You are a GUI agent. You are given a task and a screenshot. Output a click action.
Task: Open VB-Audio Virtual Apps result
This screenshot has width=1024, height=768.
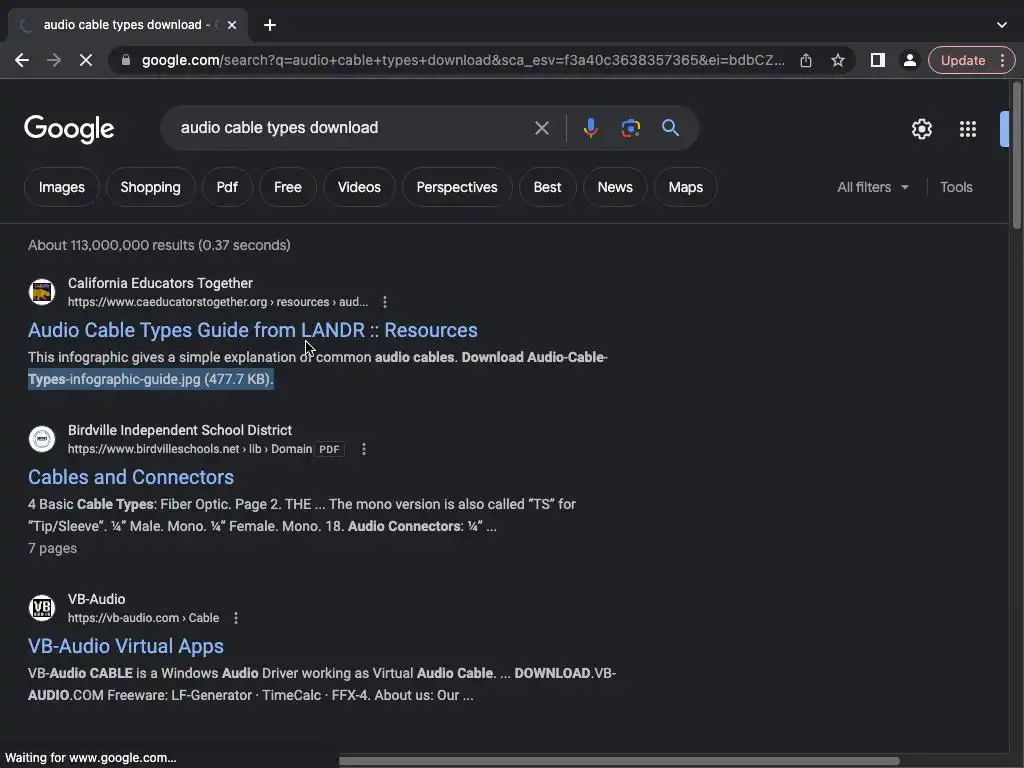tap(125, 647)
